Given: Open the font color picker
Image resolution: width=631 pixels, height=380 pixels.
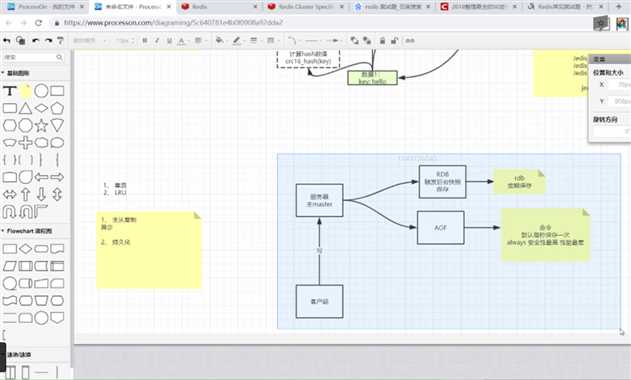Looking at the screenshot, I should coord(182,41).
